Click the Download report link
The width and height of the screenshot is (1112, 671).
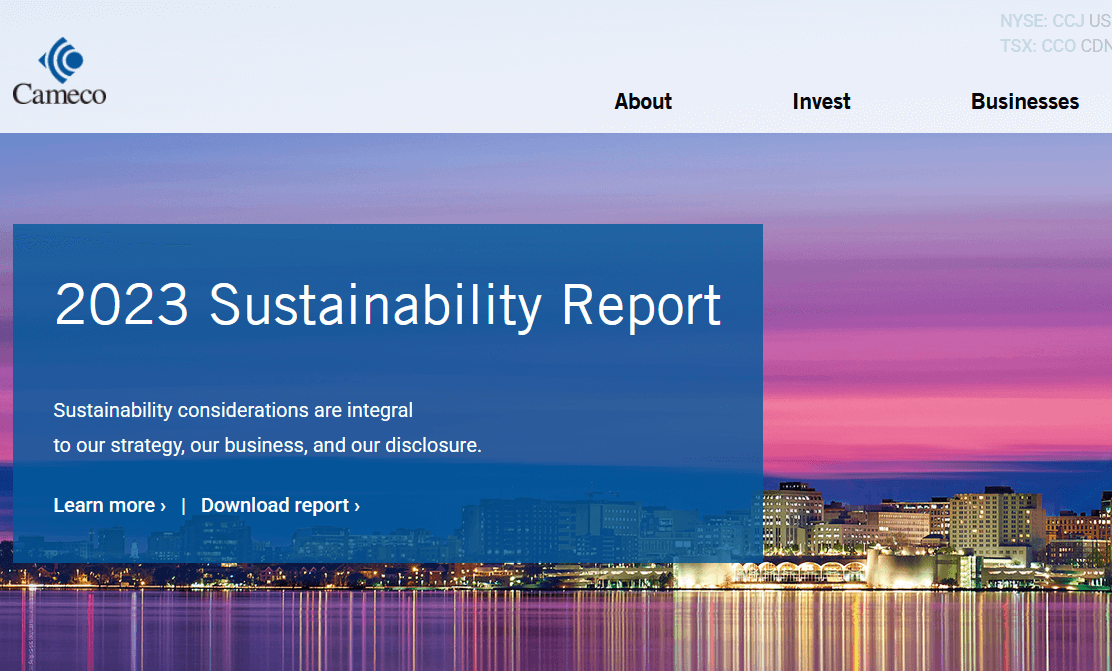(280, 505)
